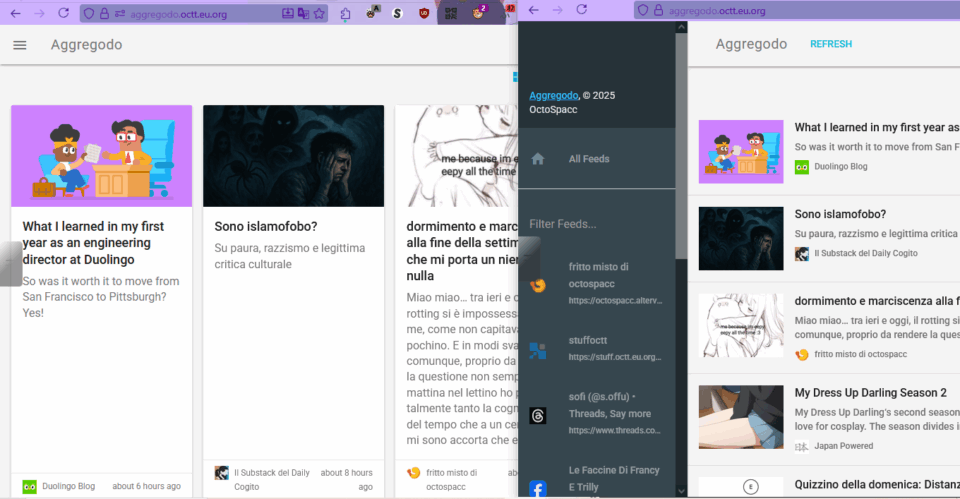Viewport: 960px width, 499px height.
Task: Go back in the right browser window
Action: pyautogui.click(x=533, y=10)
